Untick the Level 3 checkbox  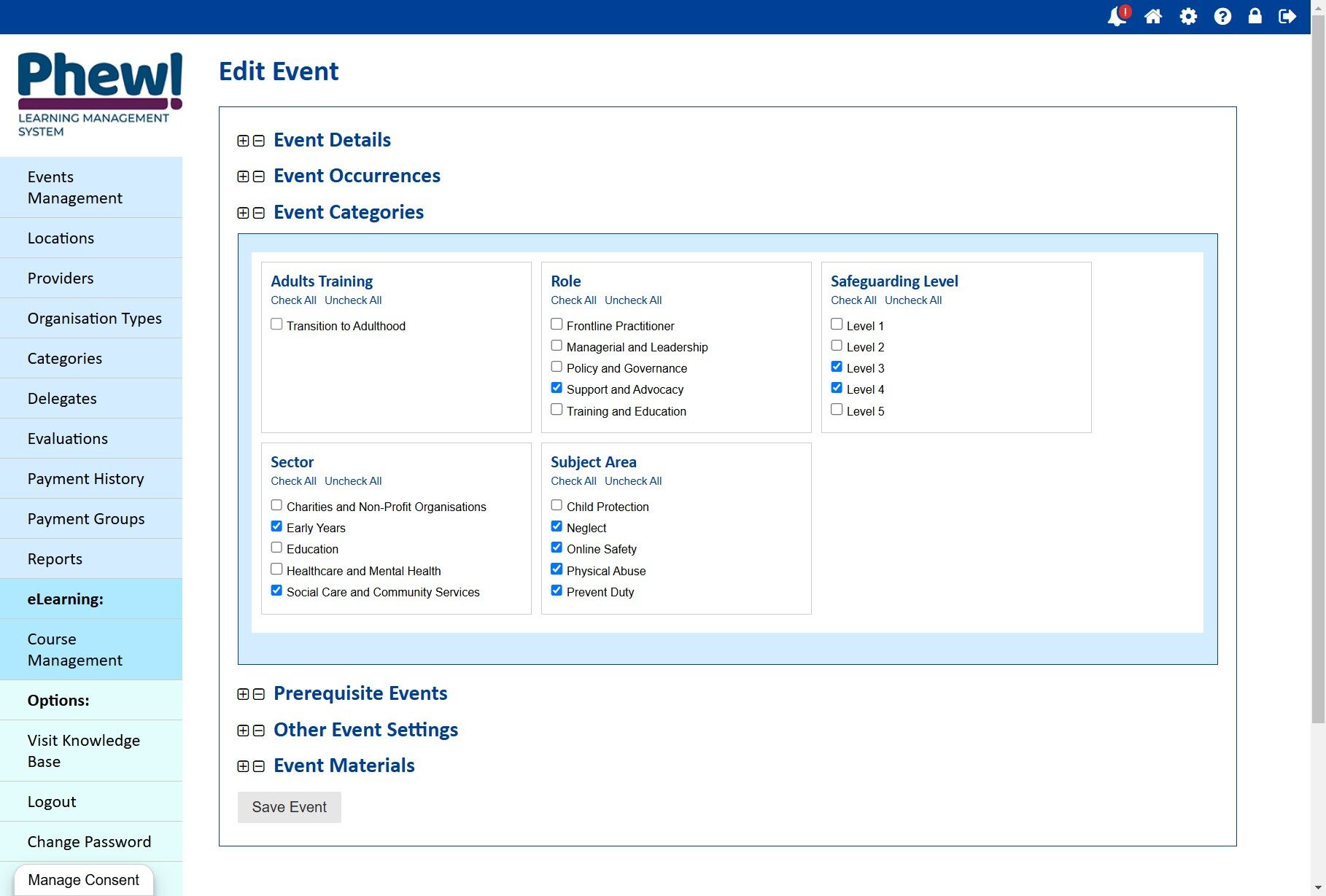pos(837,367)
